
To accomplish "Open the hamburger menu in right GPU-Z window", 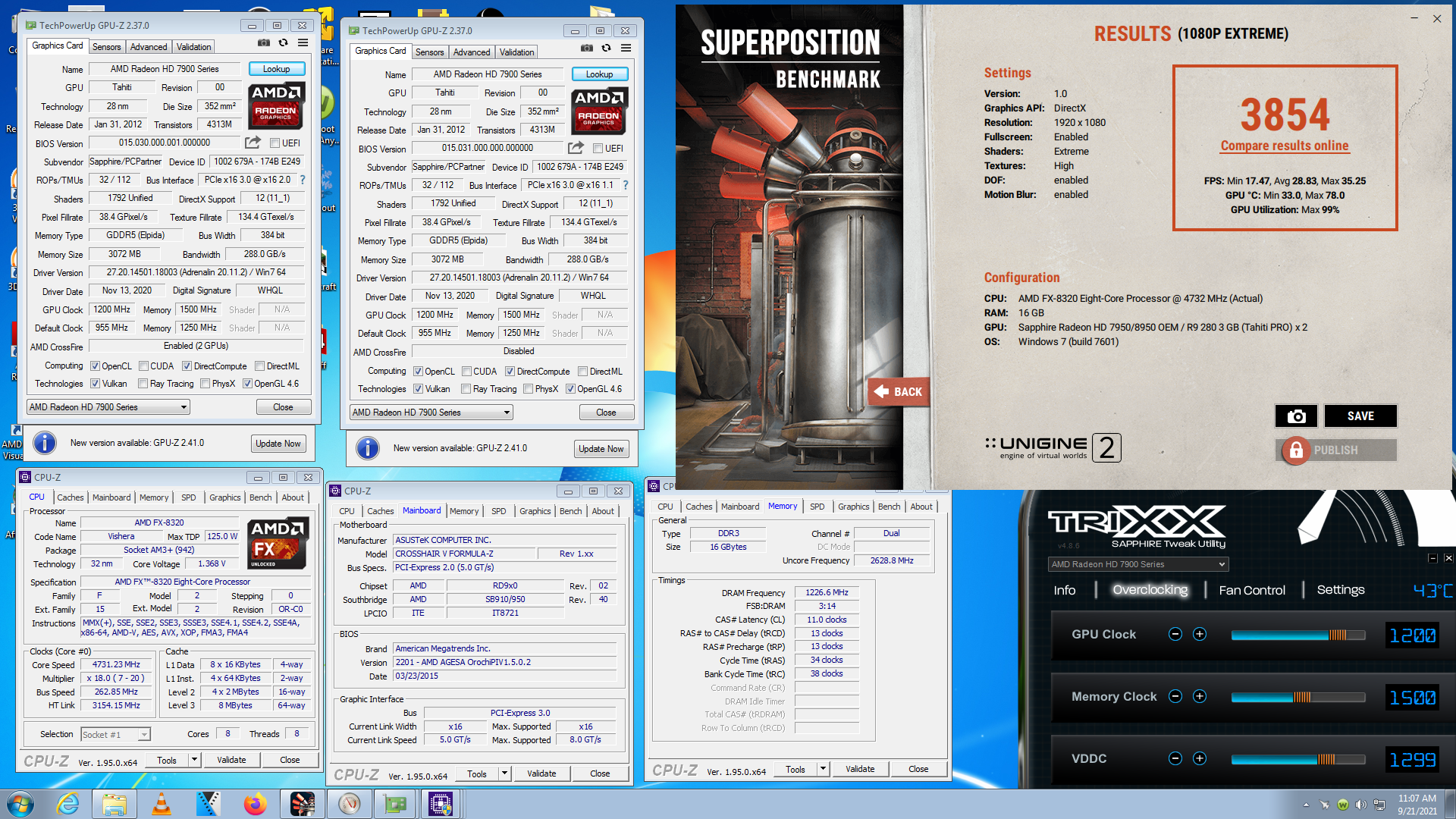I will [626, 48].
